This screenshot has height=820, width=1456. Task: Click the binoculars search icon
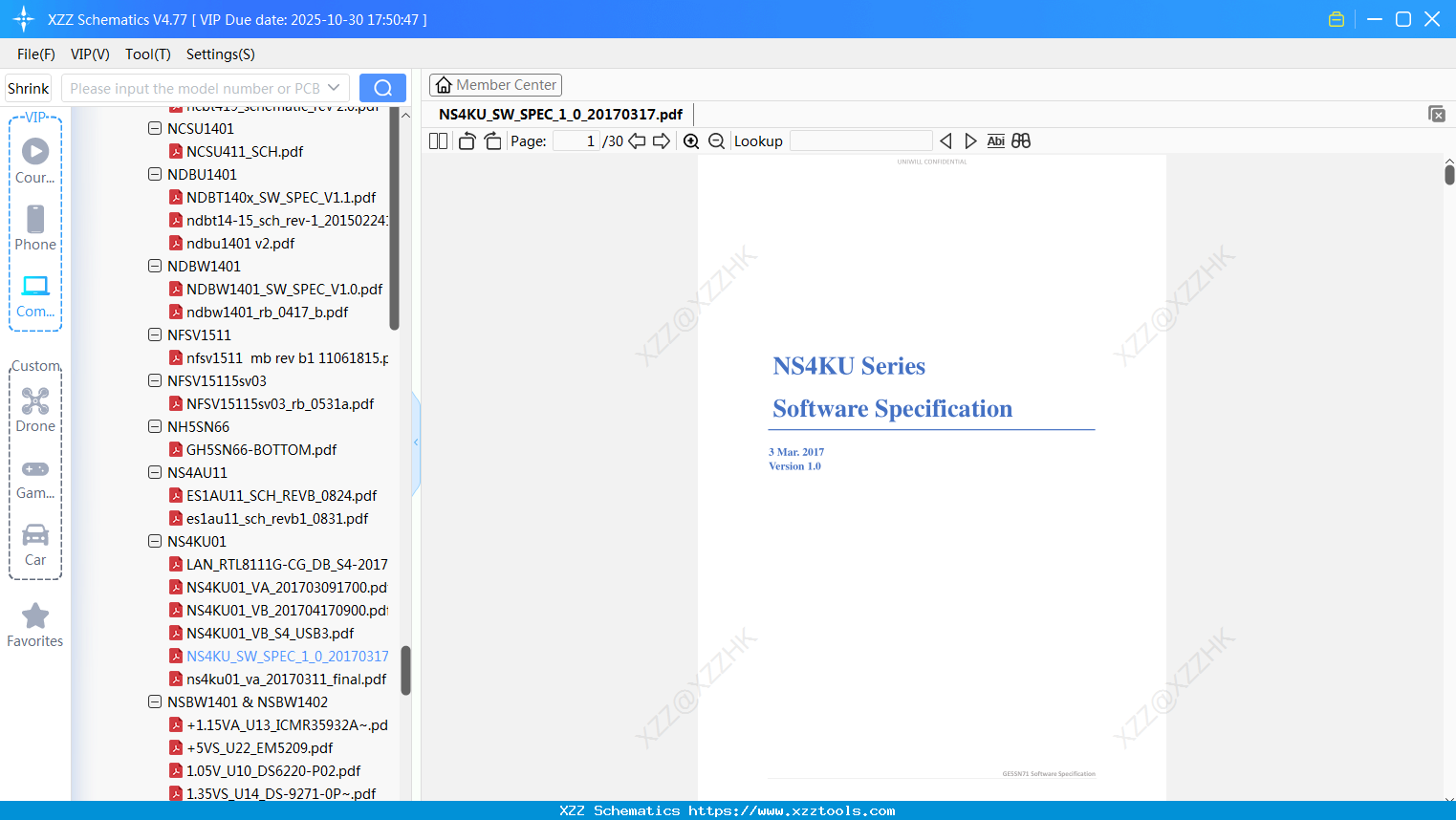click(1021, 140)
